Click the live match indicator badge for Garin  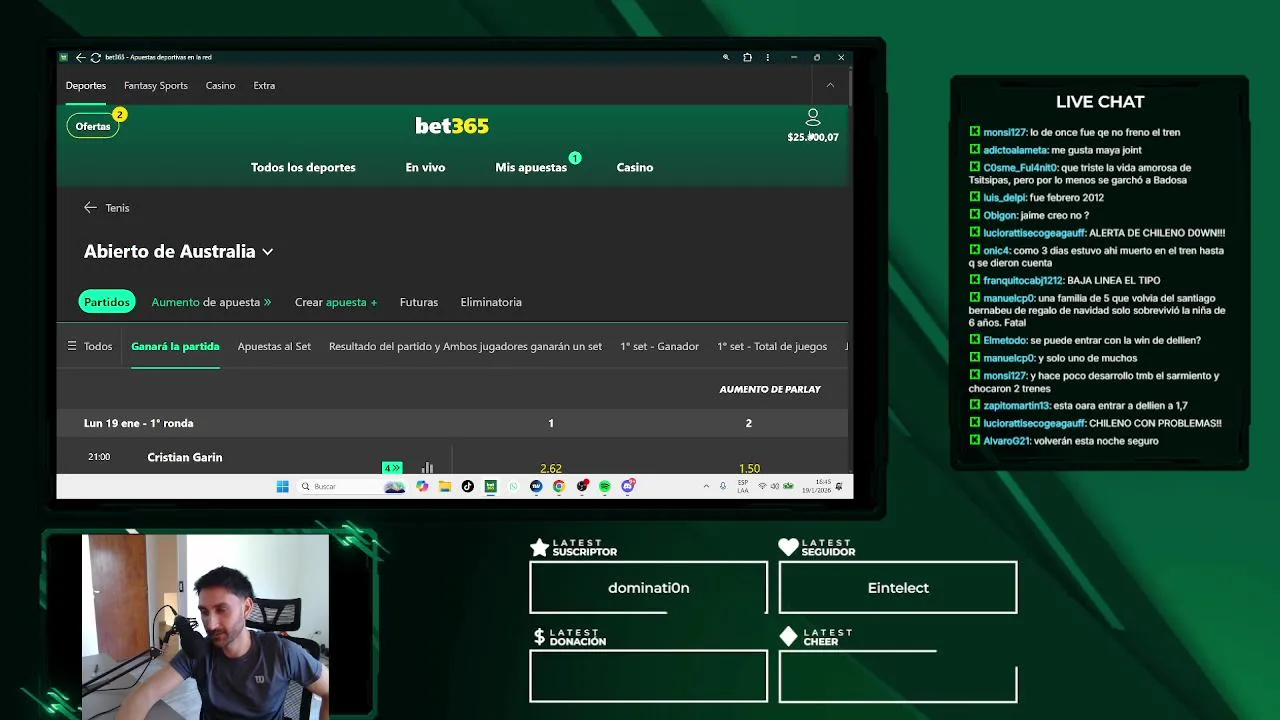point(392,468)
